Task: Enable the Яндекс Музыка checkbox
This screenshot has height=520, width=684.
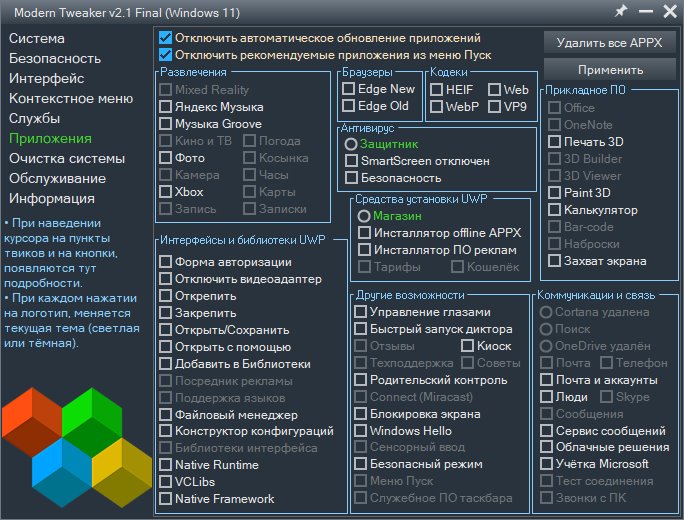Action: pos(166,106)
